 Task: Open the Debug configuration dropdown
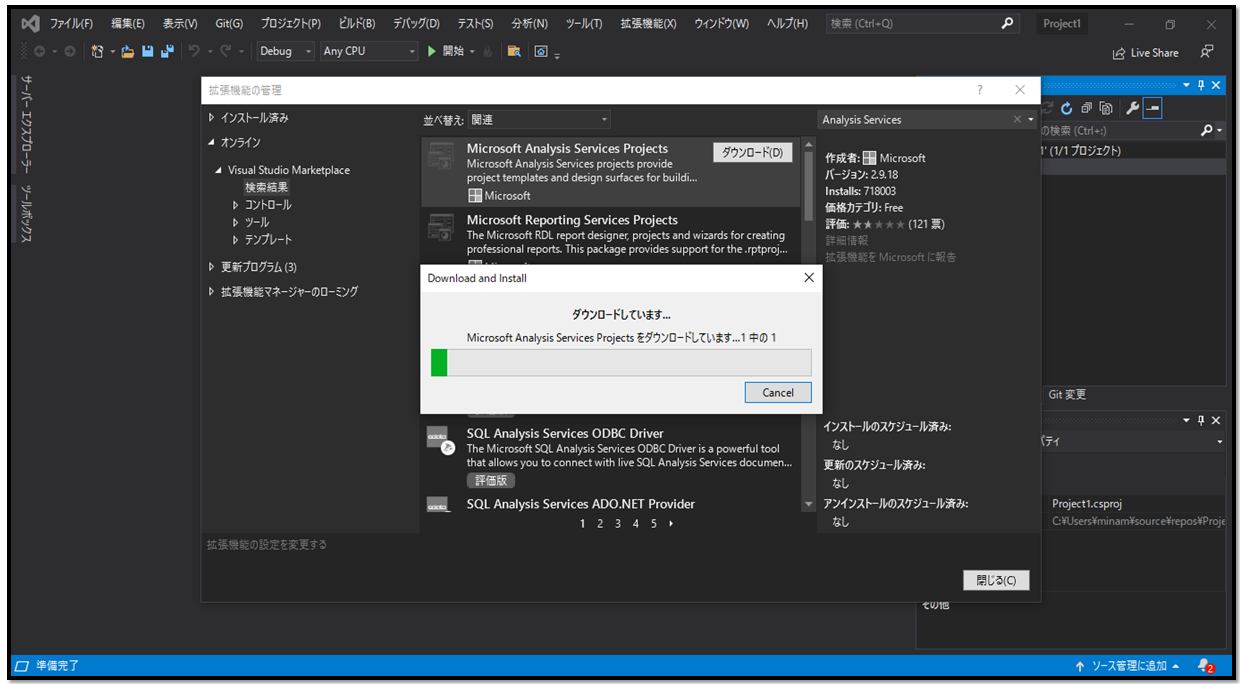pyautogui.click(x=286, y=51)
